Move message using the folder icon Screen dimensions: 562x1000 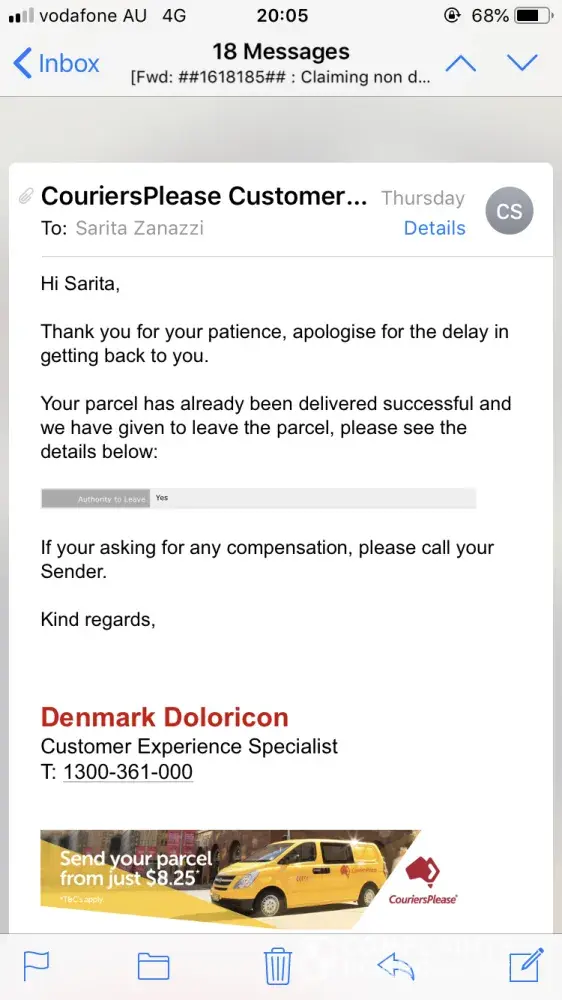[154, 966]
